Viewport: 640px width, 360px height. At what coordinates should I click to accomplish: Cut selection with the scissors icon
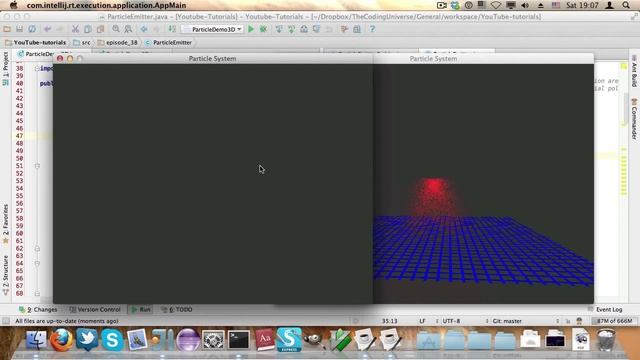click(75, 29)
